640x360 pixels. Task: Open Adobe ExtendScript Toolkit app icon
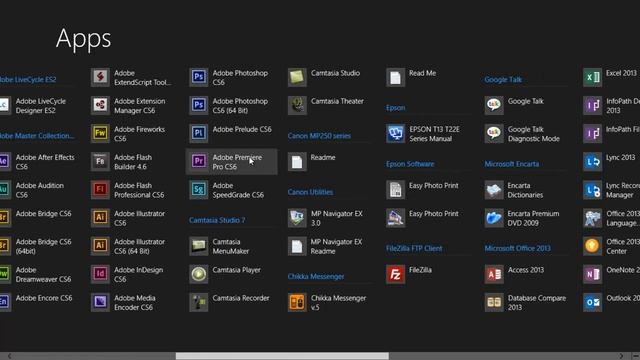pyautogui.click(x=100, y=77)
